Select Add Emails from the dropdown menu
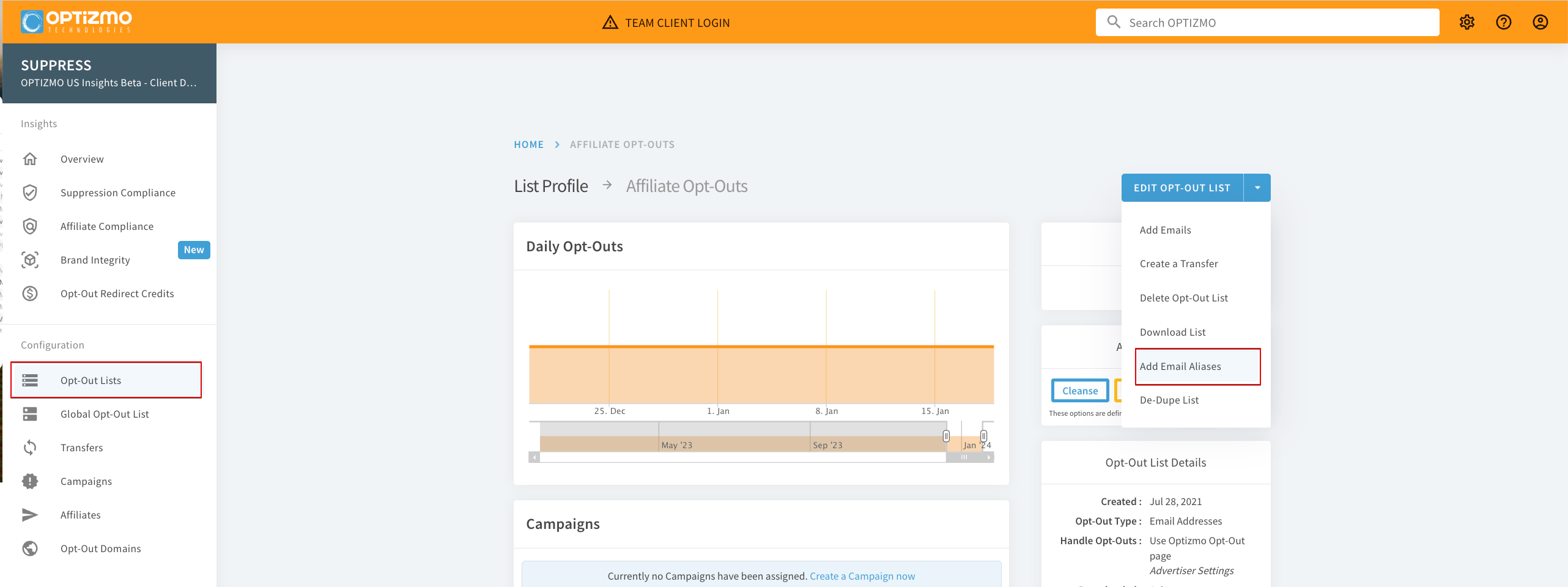Image resolution: width=1568 pixels, height=587 pixels. (1165, 230)
